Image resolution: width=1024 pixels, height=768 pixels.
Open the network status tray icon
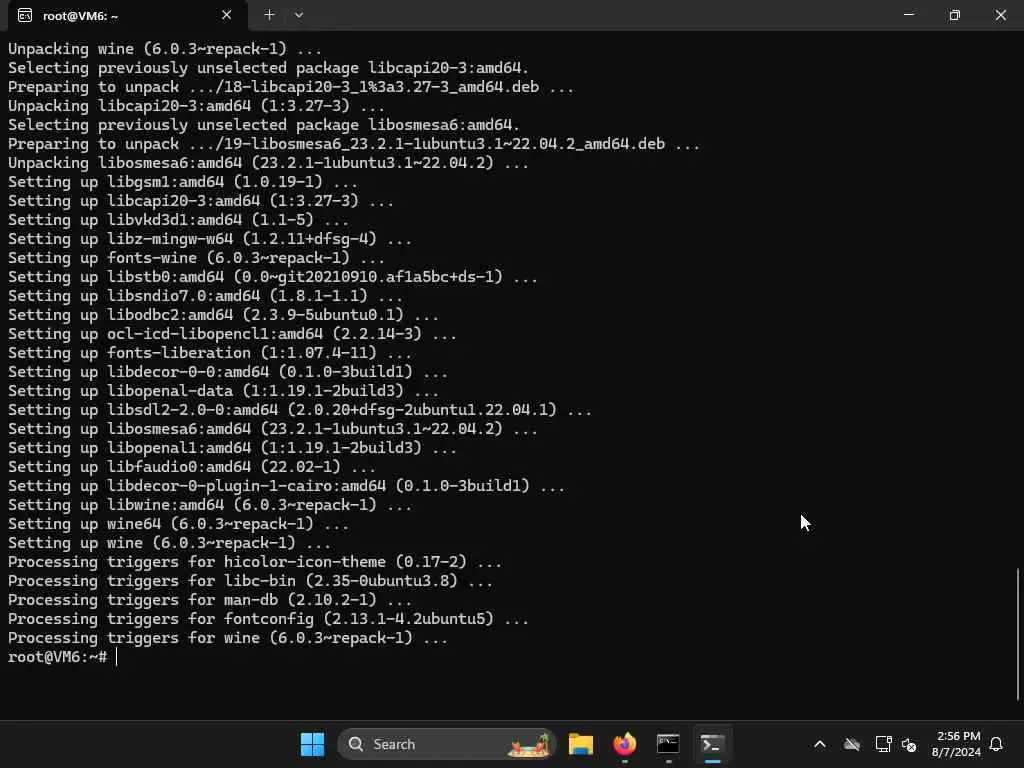pyautogui.click(x=883, y=744)
